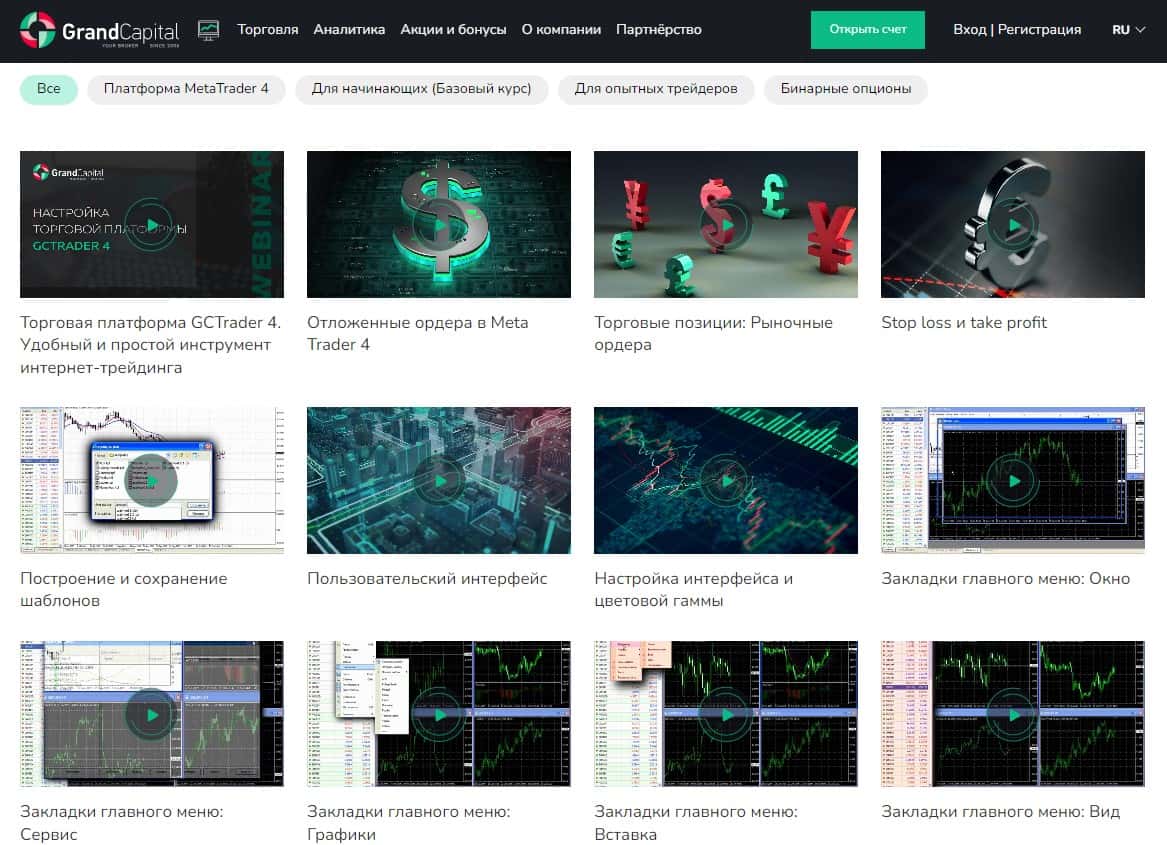Expand the RU language dropdown
The image size is (1167, 845).
pos(1128,30)
